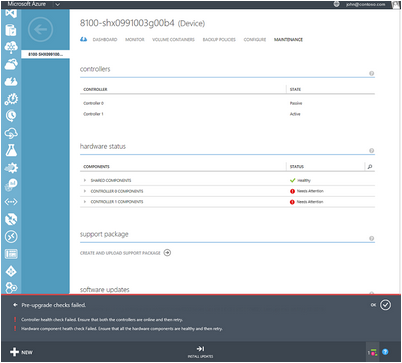Open the interlocking gears sidebar icon
Image resolution: width=402 pixels, height=363 pixels.
11,287
